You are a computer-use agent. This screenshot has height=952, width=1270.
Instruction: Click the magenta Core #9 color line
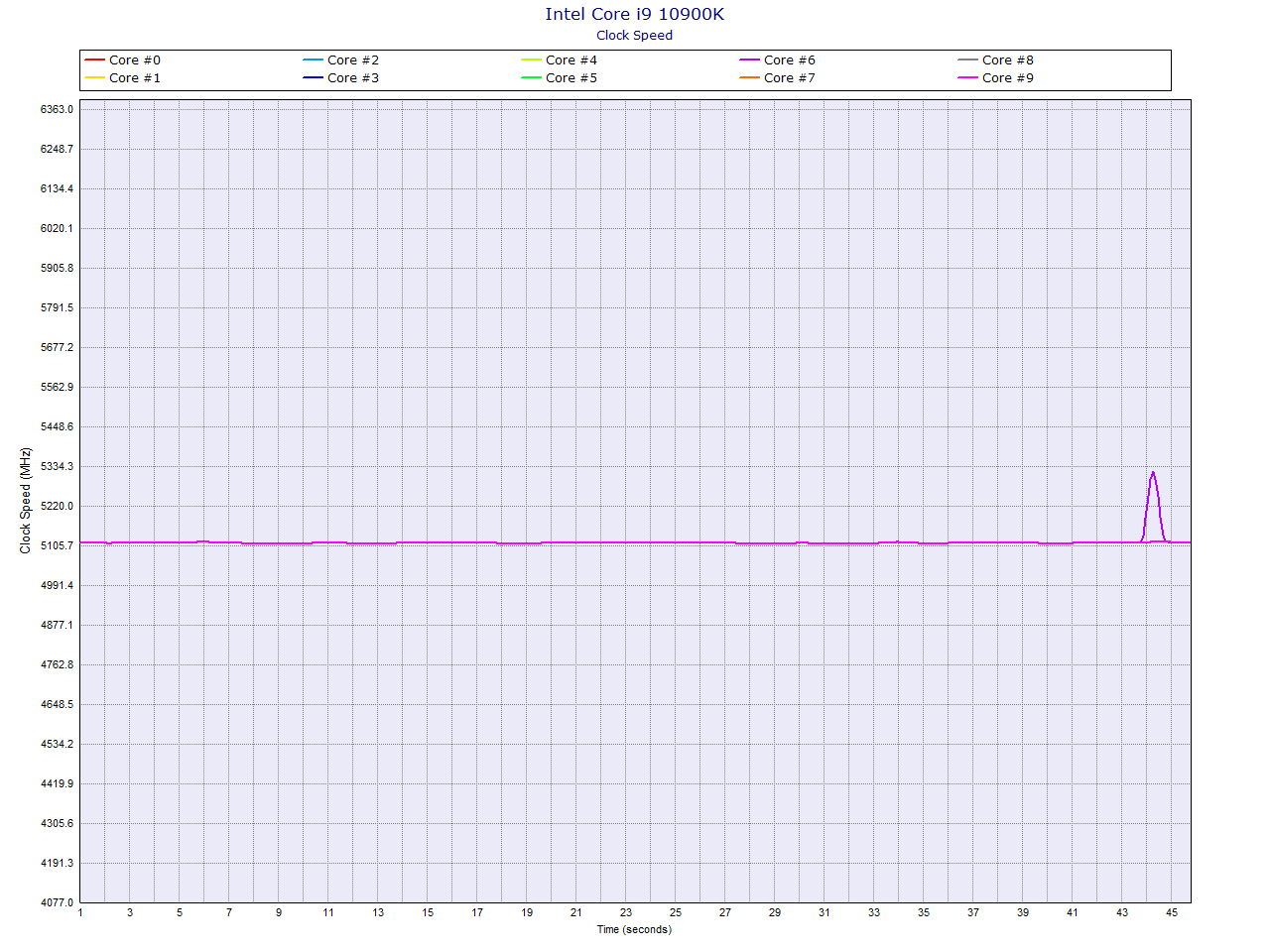(x=967, y=78)
